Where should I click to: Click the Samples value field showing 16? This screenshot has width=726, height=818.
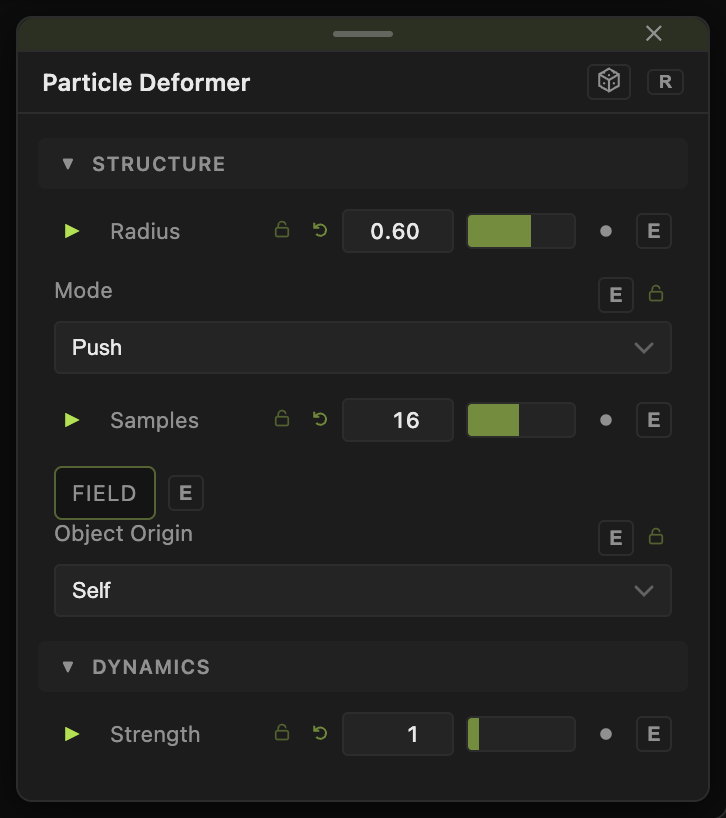click(398, 420)
